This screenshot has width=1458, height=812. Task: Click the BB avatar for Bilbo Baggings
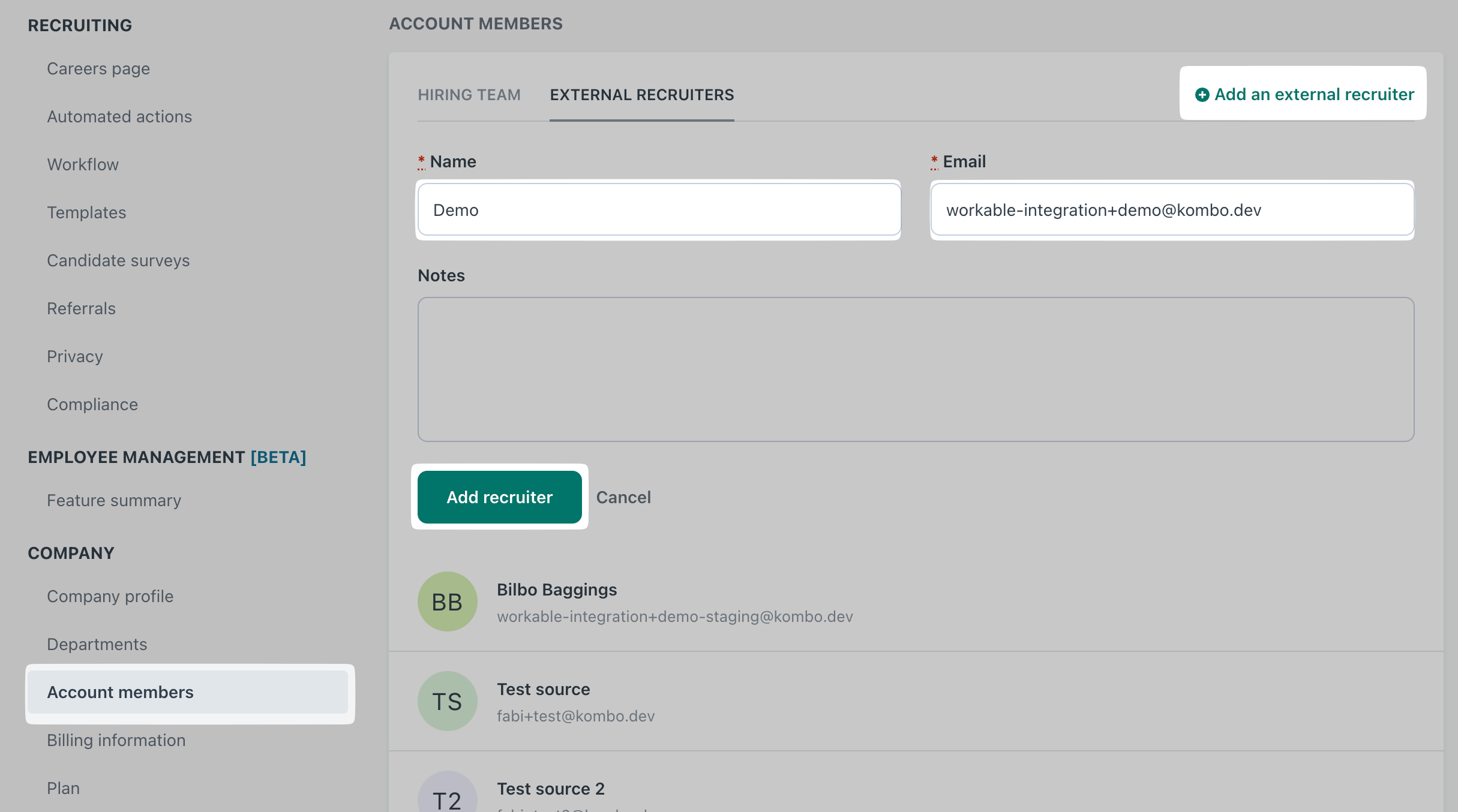click(x=447, y=602)
